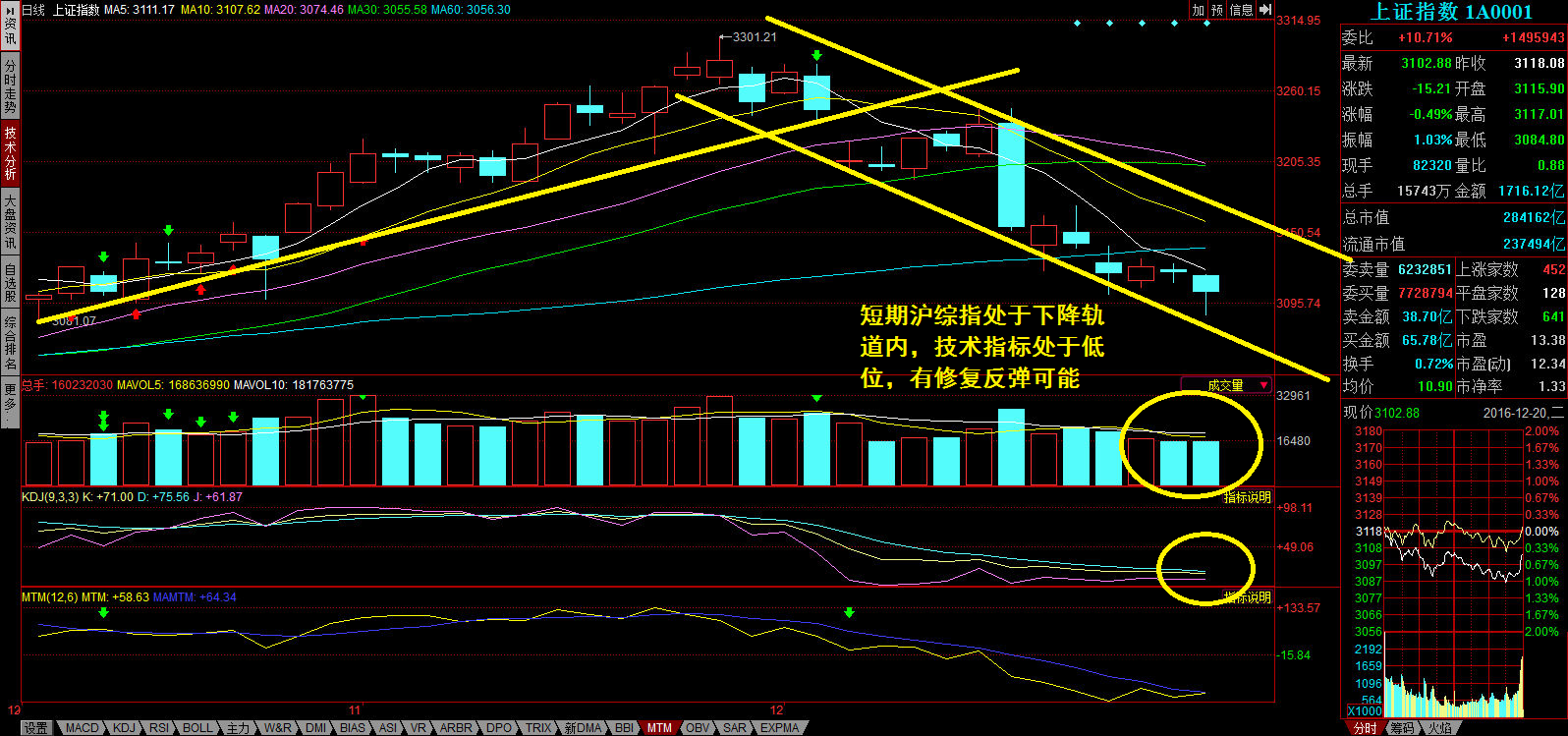The width and height of the screenshot is (1568, 736).
Task: Click the 预 toolbar button
Action: tap(1217, 10)
